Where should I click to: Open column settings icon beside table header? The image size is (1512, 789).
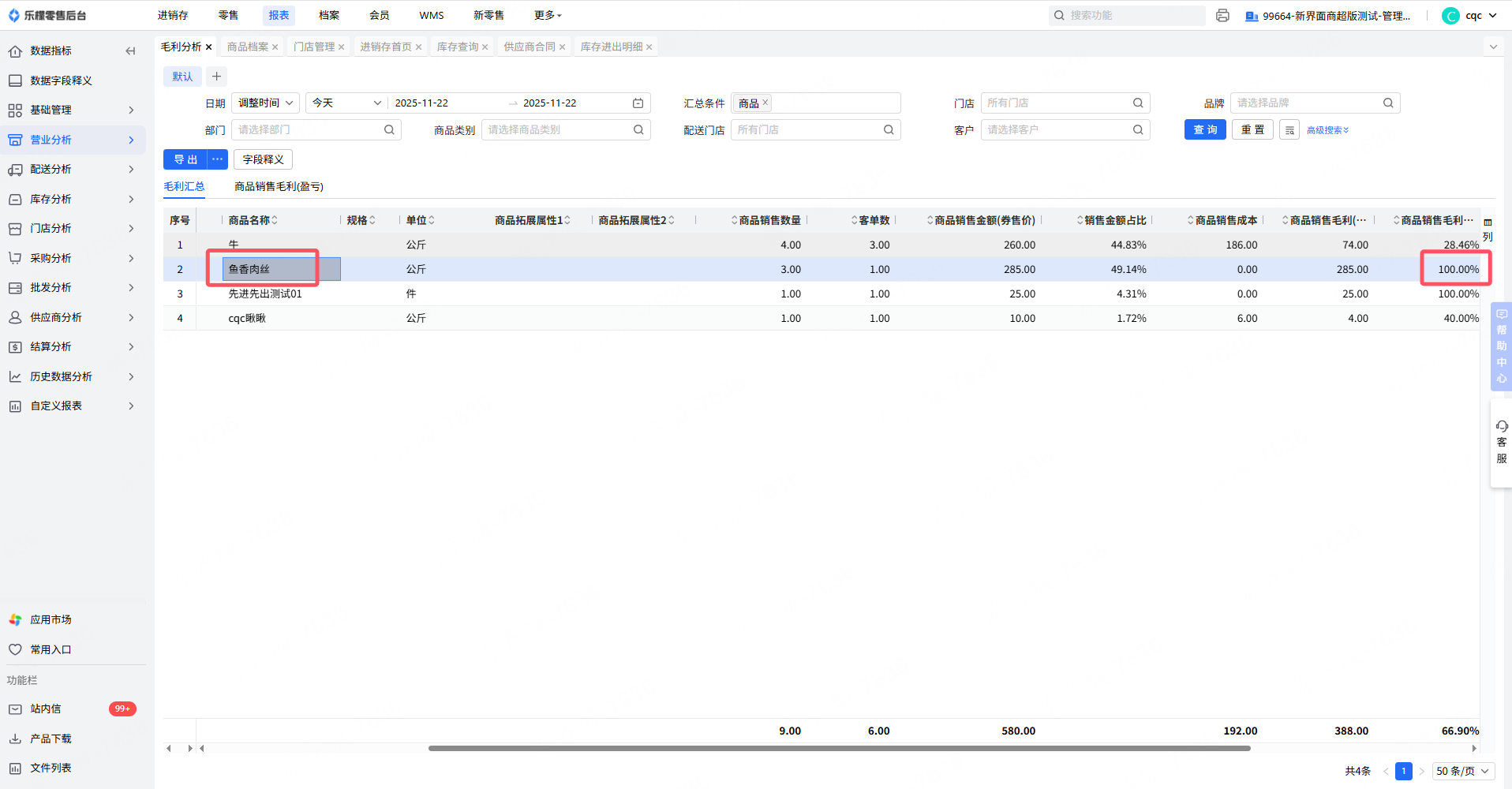point(1488,222)
